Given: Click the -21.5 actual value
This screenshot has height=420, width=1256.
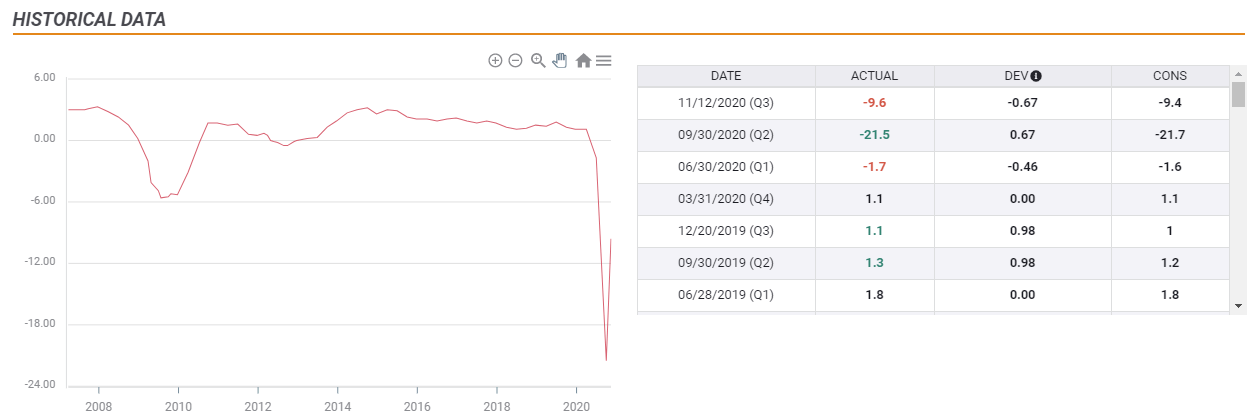Looking at the screenshot, I should 875,135.
